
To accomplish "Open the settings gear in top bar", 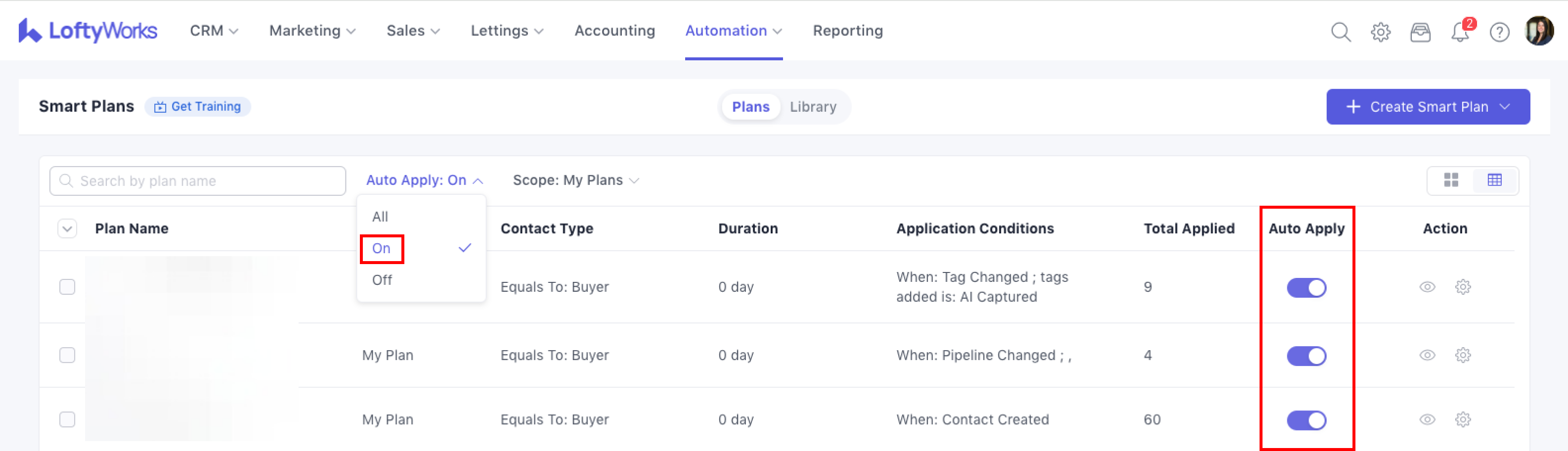I will point(1381,32).
